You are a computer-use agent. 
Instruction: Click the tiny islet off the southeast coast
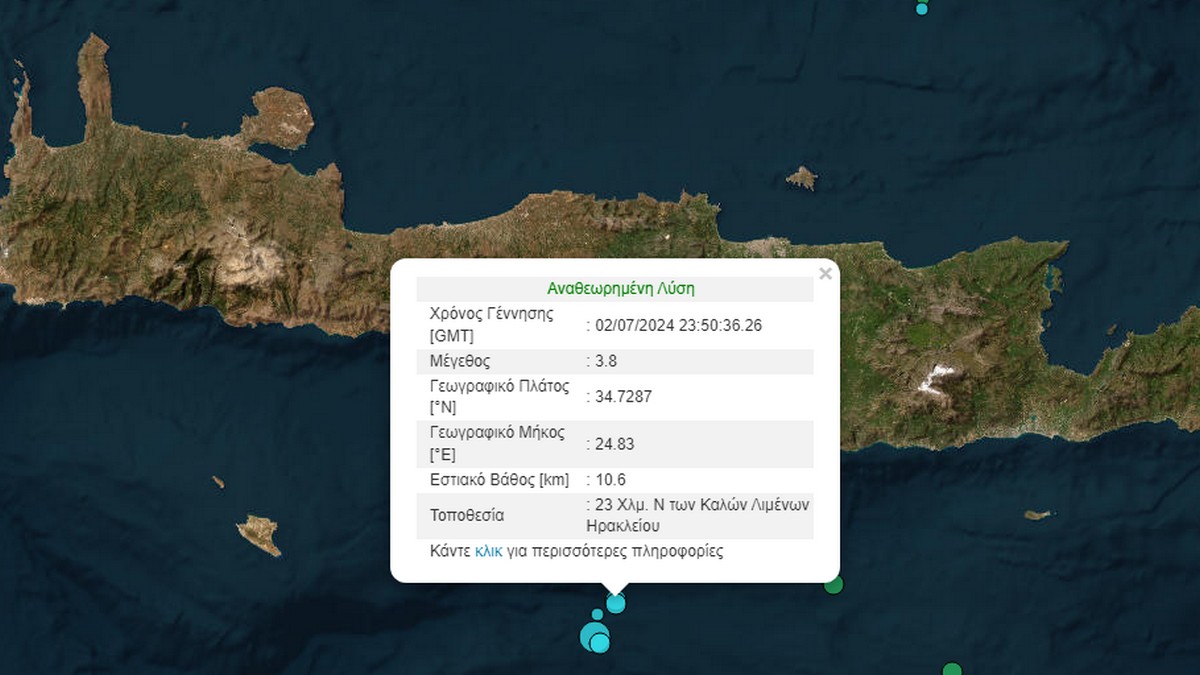click(1038, 515)
